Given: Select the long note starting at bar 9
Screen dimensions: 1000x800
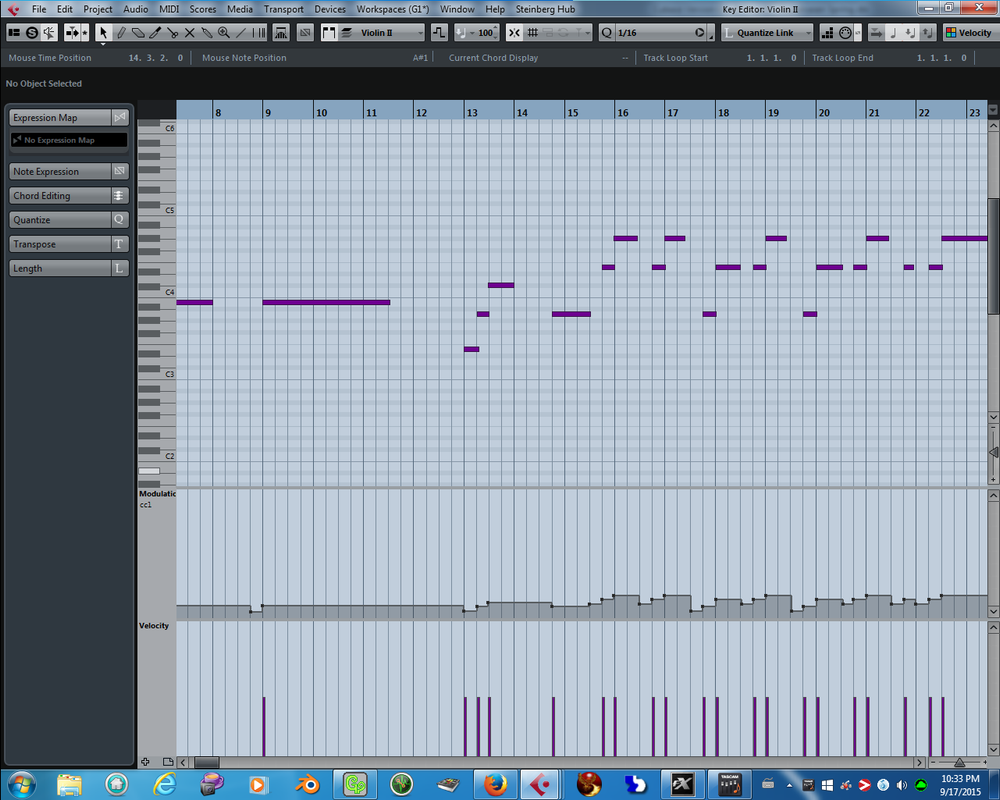Looking at the screenshot, I should (326, 302).
